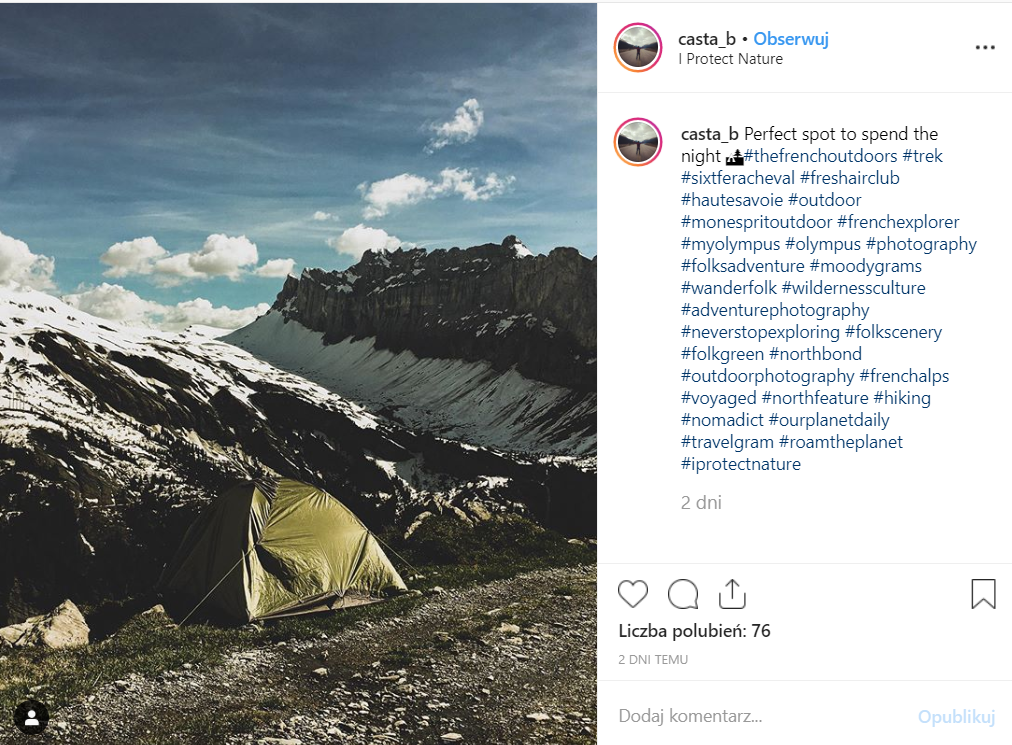Open the I Protect Nature location
Image resolution: width=1012 pixels, height=745 pixels.
[x=730, y=59]
